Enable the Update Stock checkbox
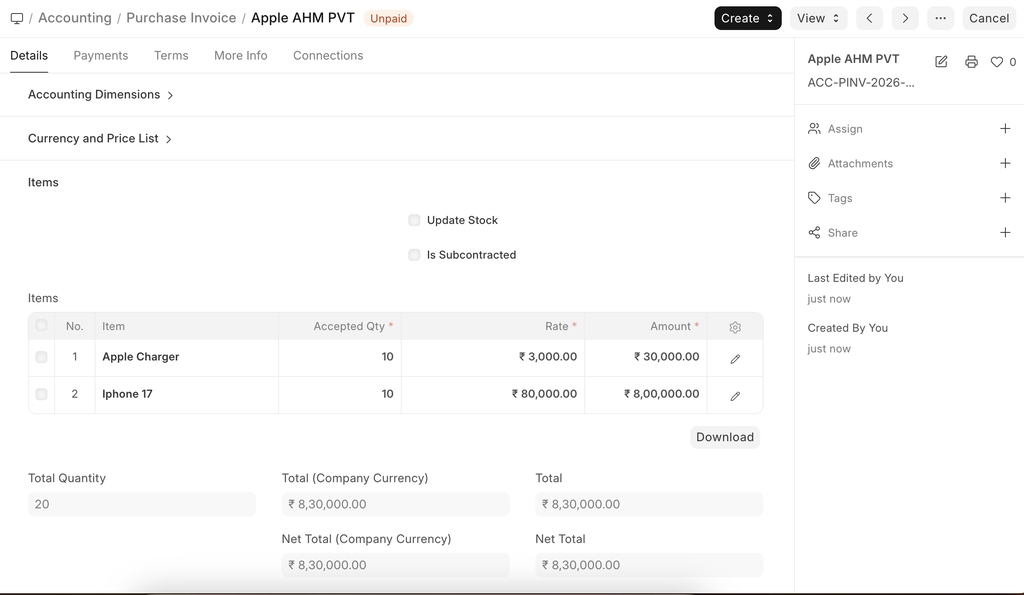1024x595 pixels. coord(414,220)
